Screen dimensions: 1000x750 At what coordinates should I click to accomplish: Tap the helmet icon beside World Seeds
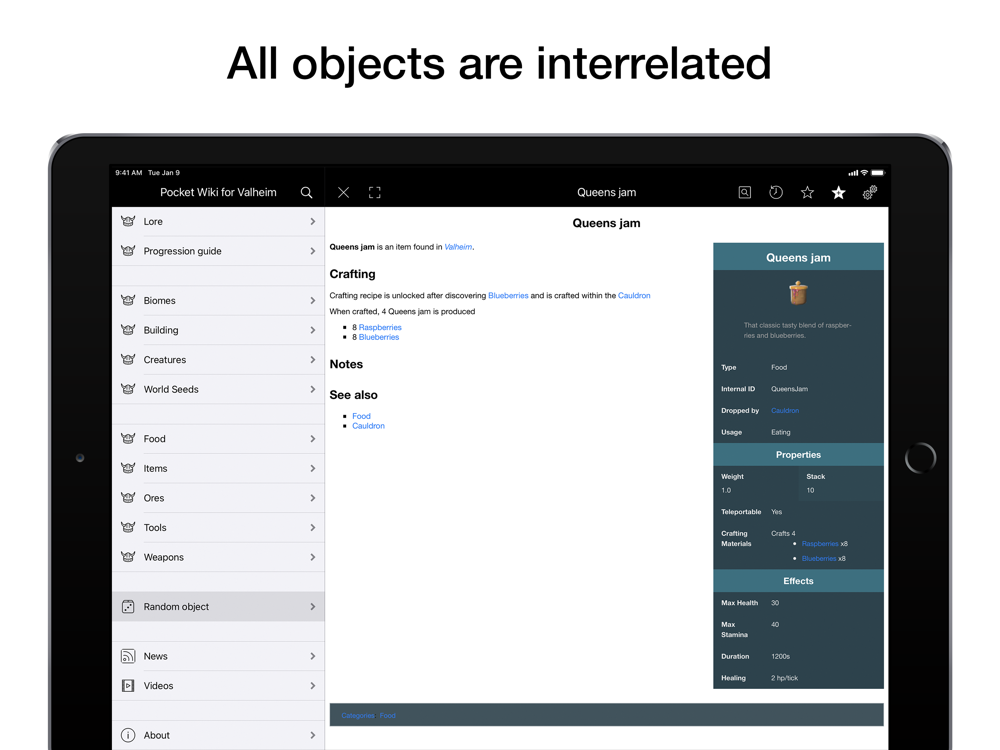128,389
